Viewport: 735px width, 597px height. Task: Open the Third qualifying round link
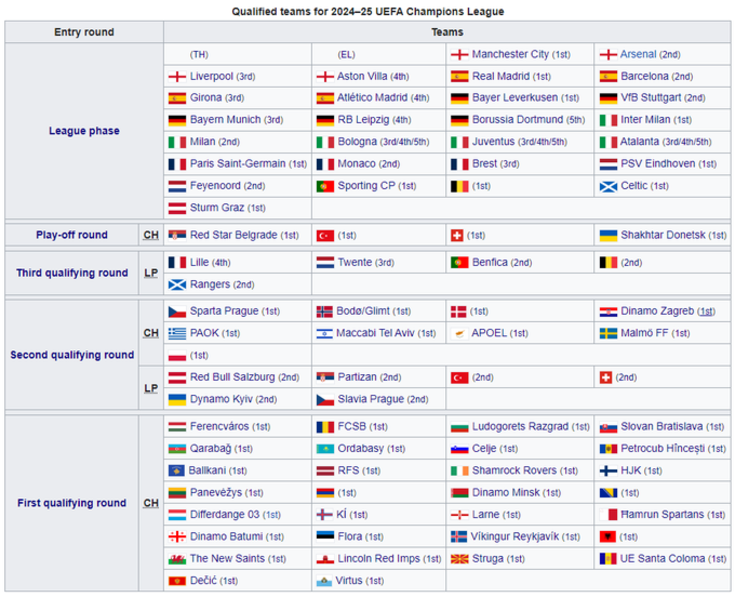(x=72, y=273)
